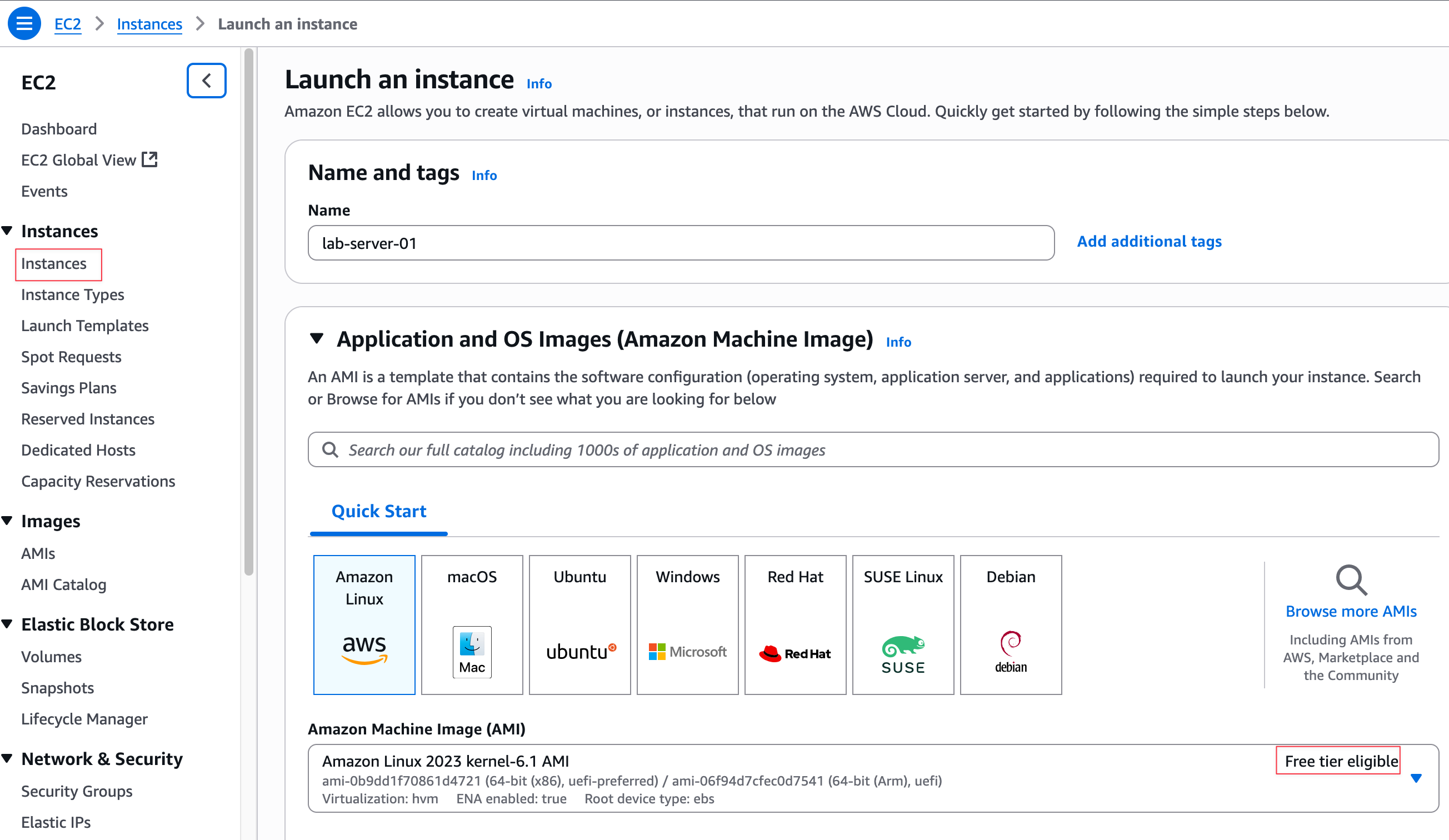Open the Amazon Machine Image dropdown

coord(1416,778)
